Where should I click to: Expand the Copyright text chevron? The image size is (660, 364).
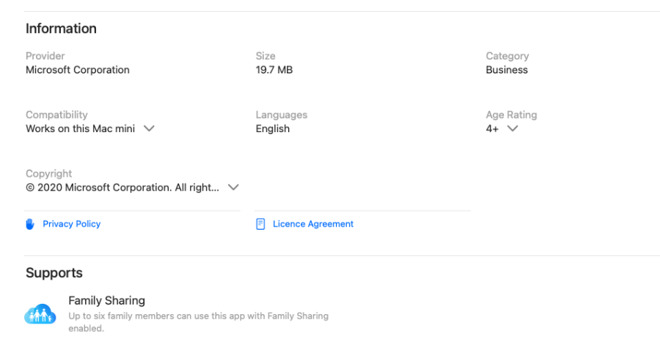pos(234,187)
